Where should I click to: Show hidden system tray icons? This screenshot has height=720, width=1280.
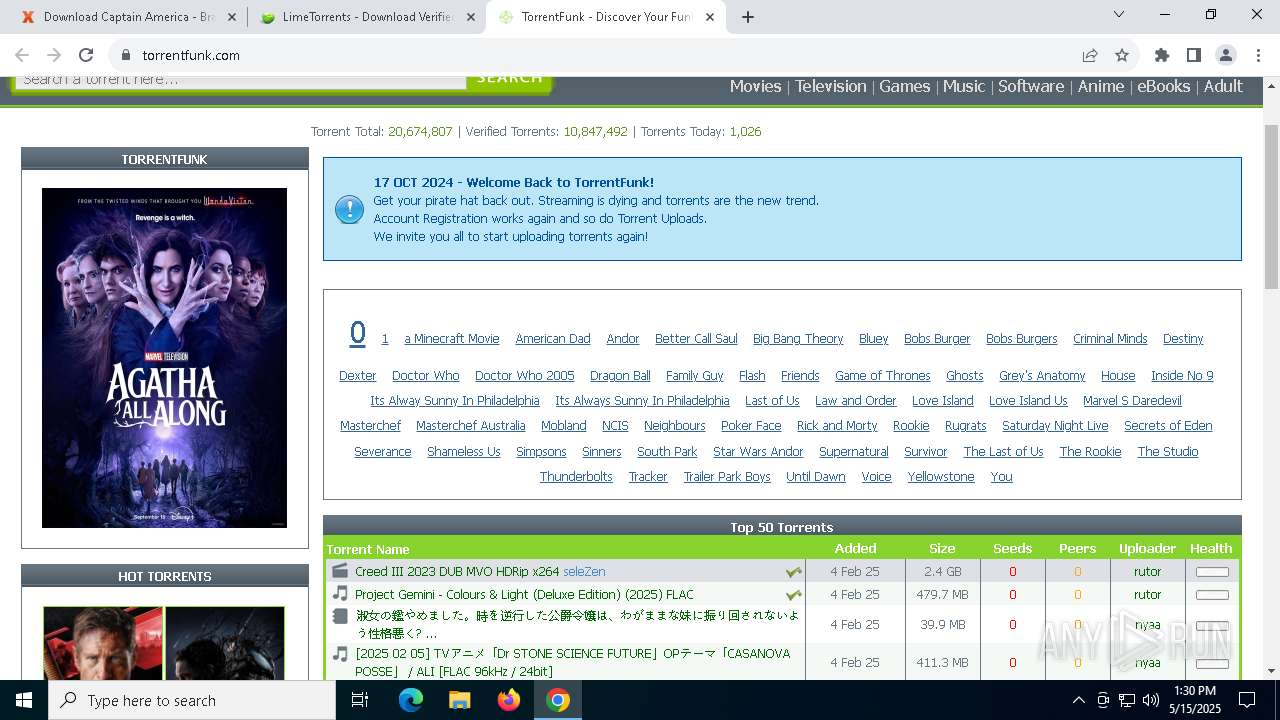(1078, 700)
